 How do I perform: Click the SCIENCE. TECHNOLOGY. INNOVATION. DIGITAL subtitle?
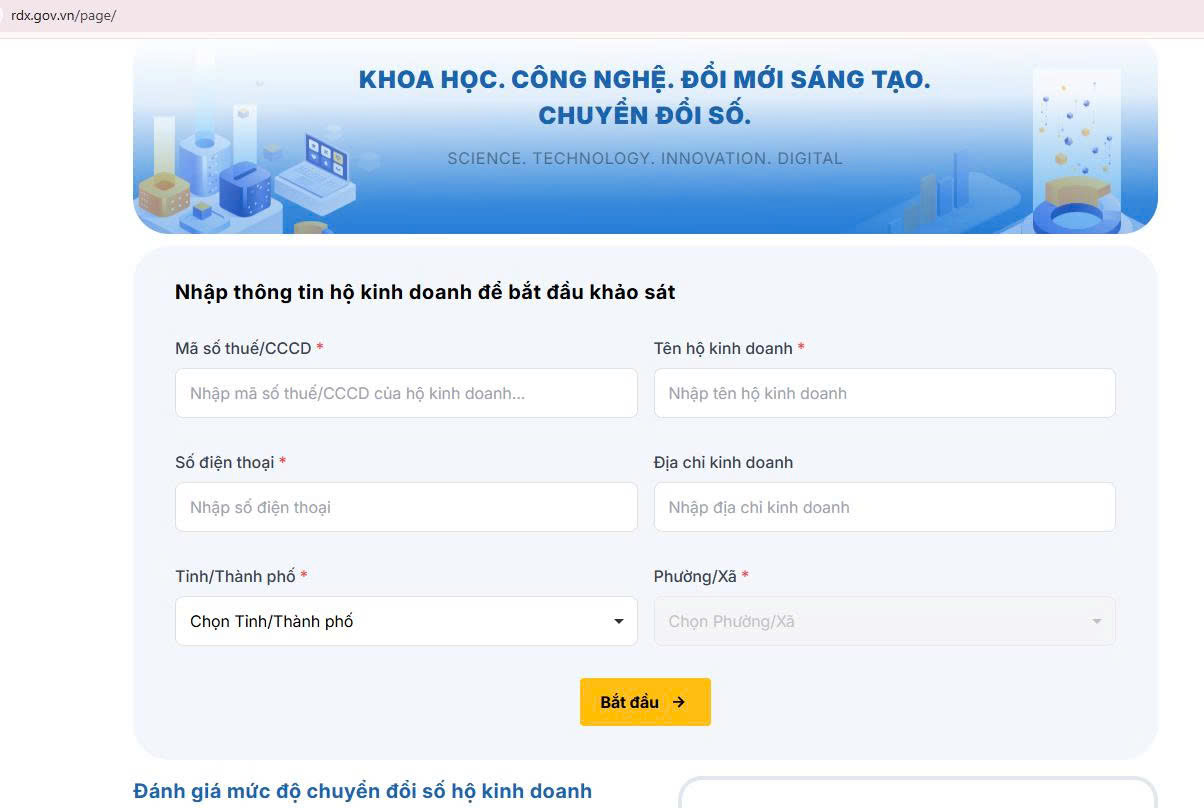click(x=645, y=158)
